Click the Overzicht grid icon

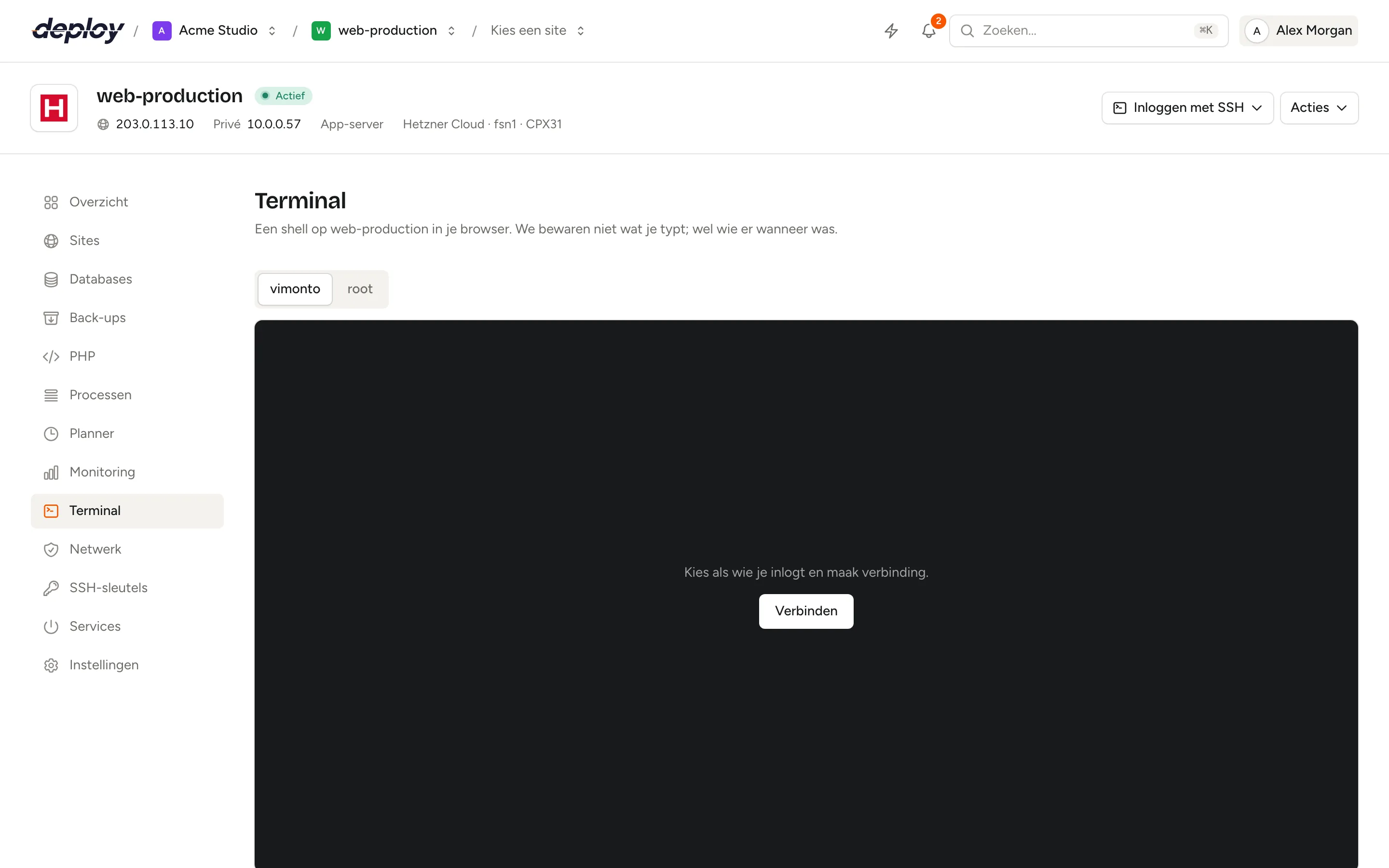(51, 202)
